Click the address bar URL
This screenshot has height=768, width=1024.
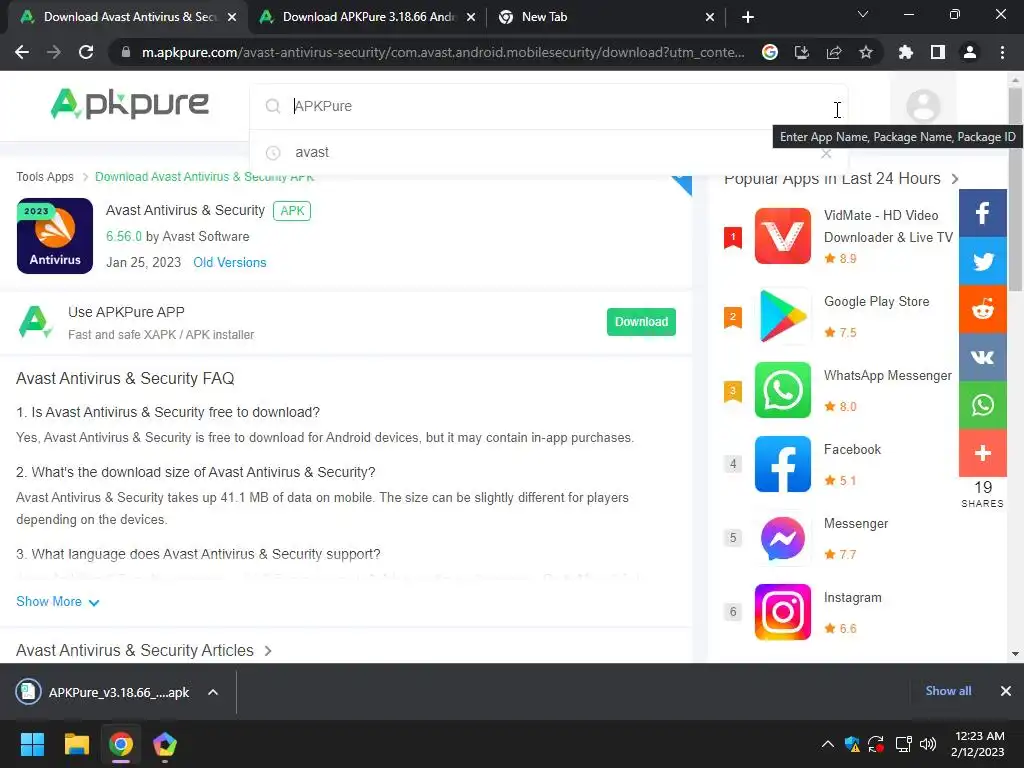tap(443, 52)
